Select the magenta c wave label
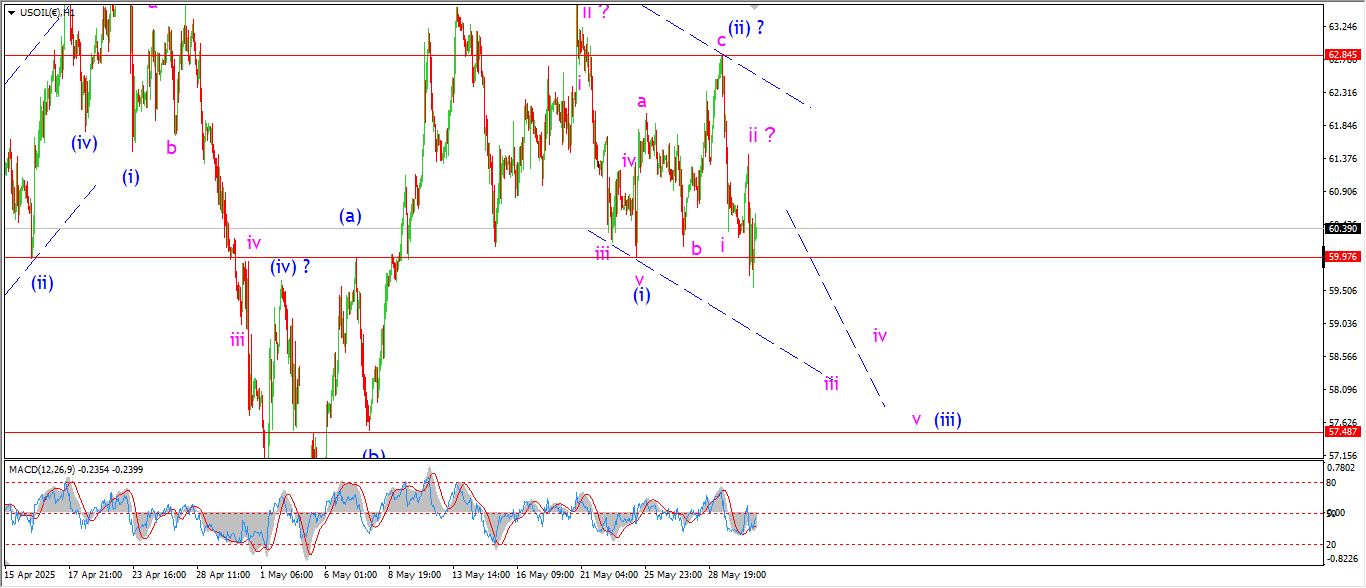Viewport: 1366px width, 588px height. (721, 41)
